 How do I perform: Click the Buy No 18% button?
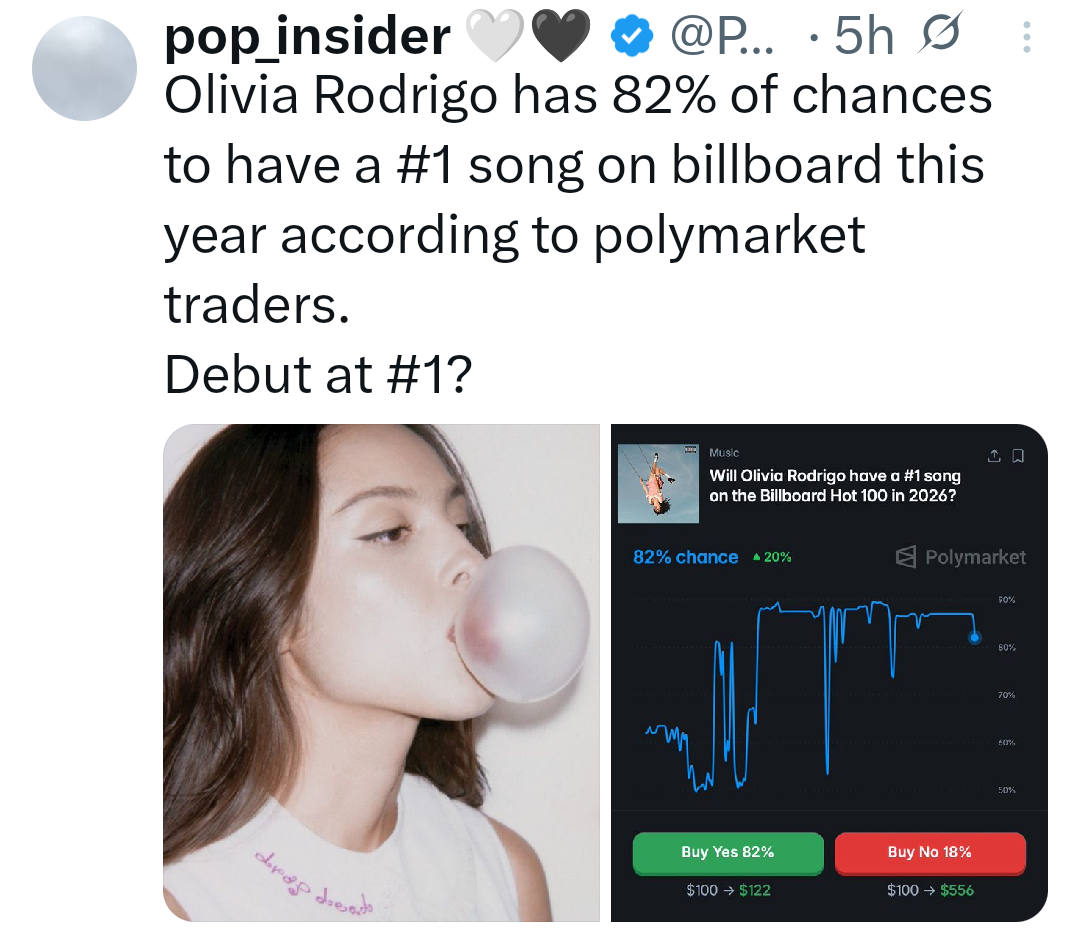click(930, 853)
